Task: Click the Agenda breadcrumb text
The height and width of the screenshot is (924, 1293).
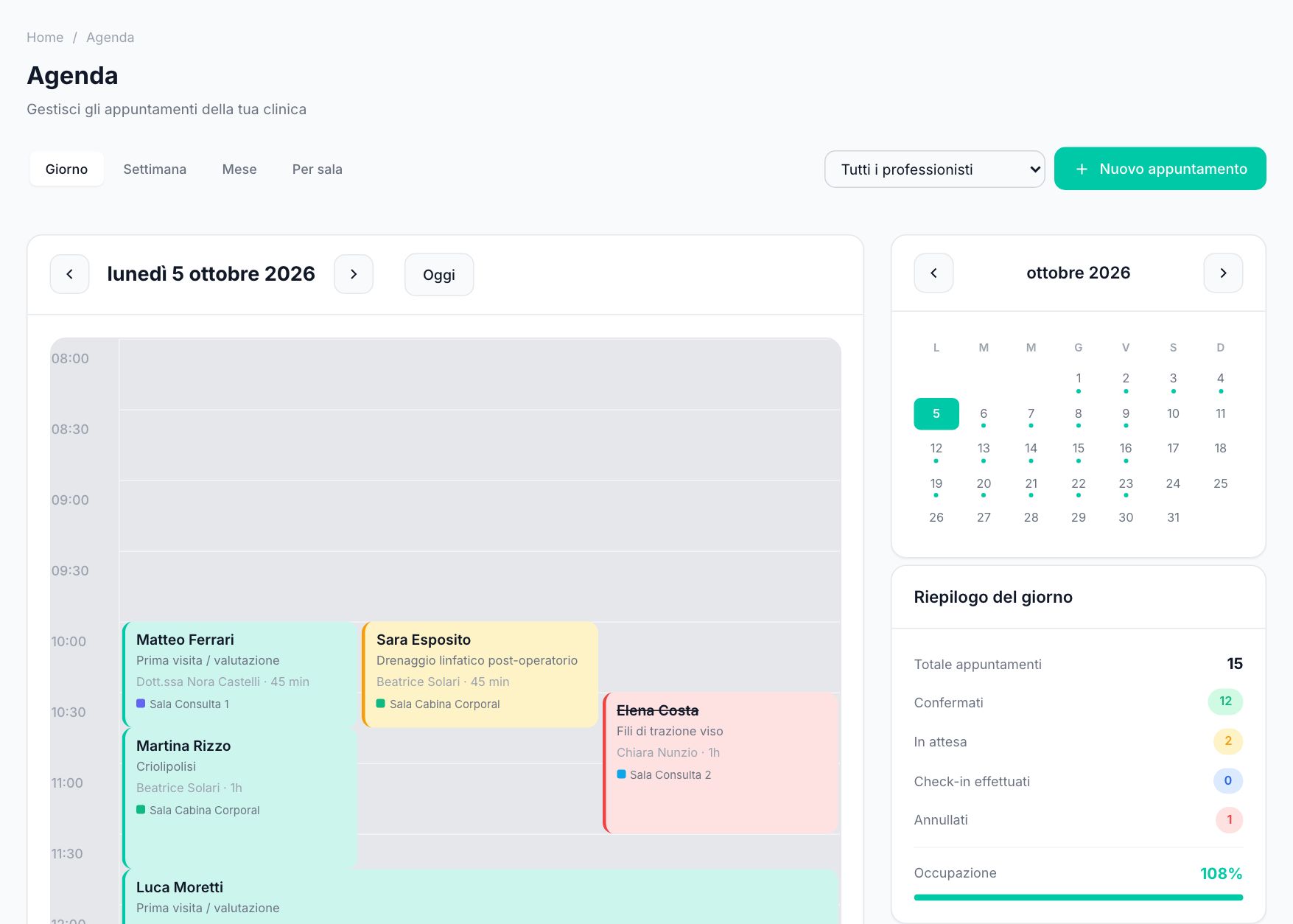Action: point(111,38)
